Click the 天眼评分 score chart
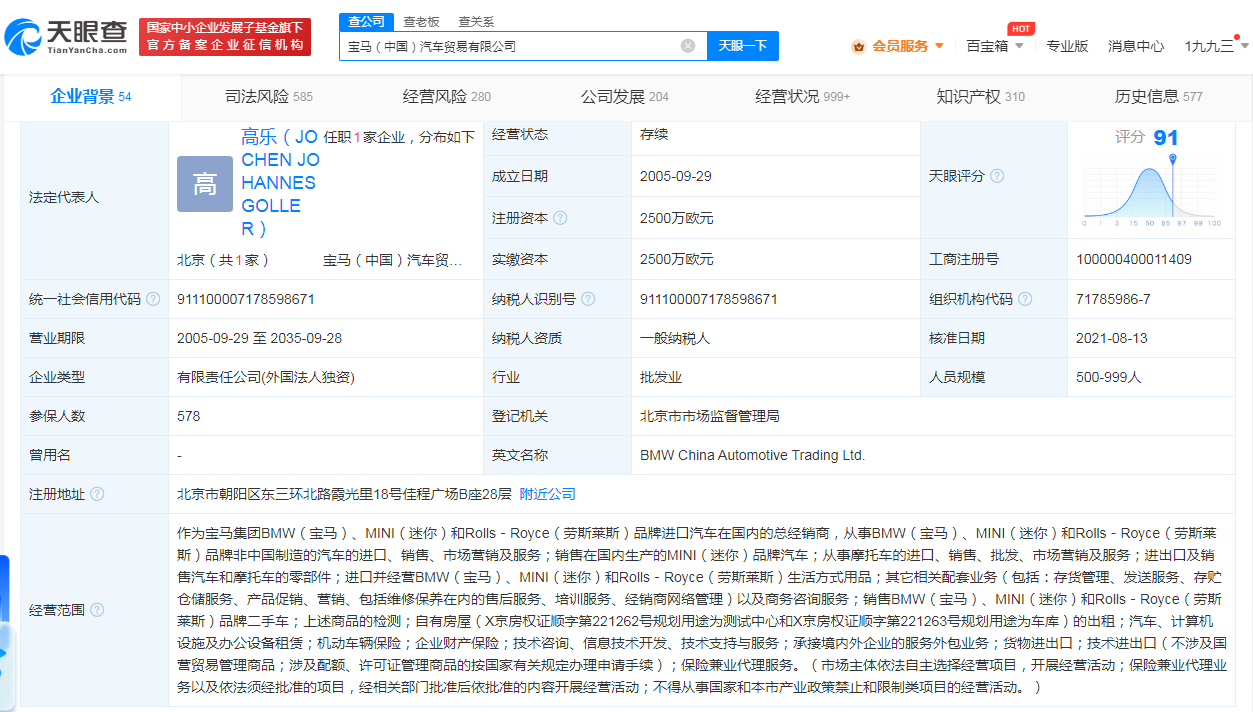1253x712 pixels. [1152, 190]
